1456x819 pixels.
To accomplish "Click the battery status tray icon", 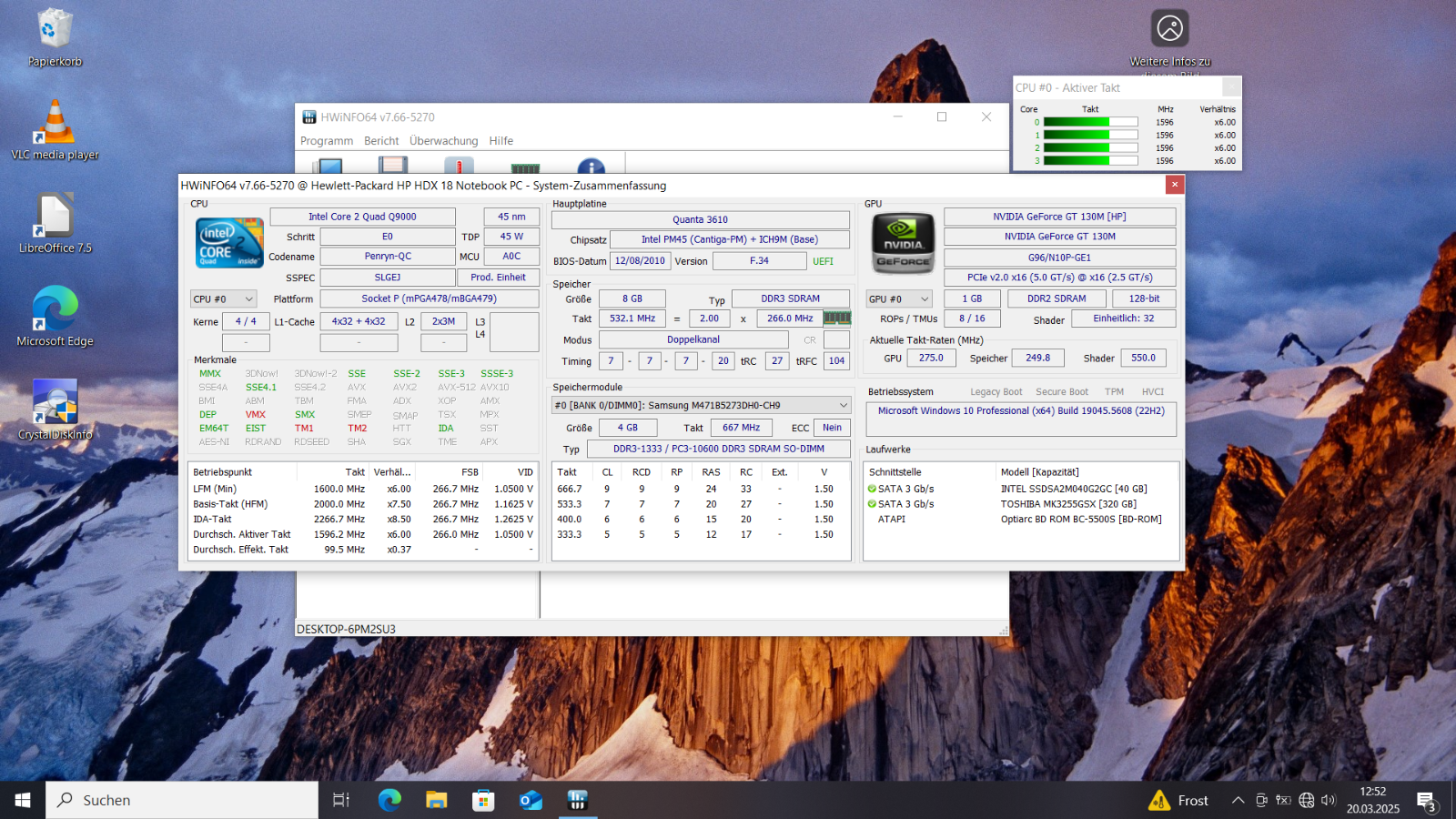I will click(x=1283, y=800).
